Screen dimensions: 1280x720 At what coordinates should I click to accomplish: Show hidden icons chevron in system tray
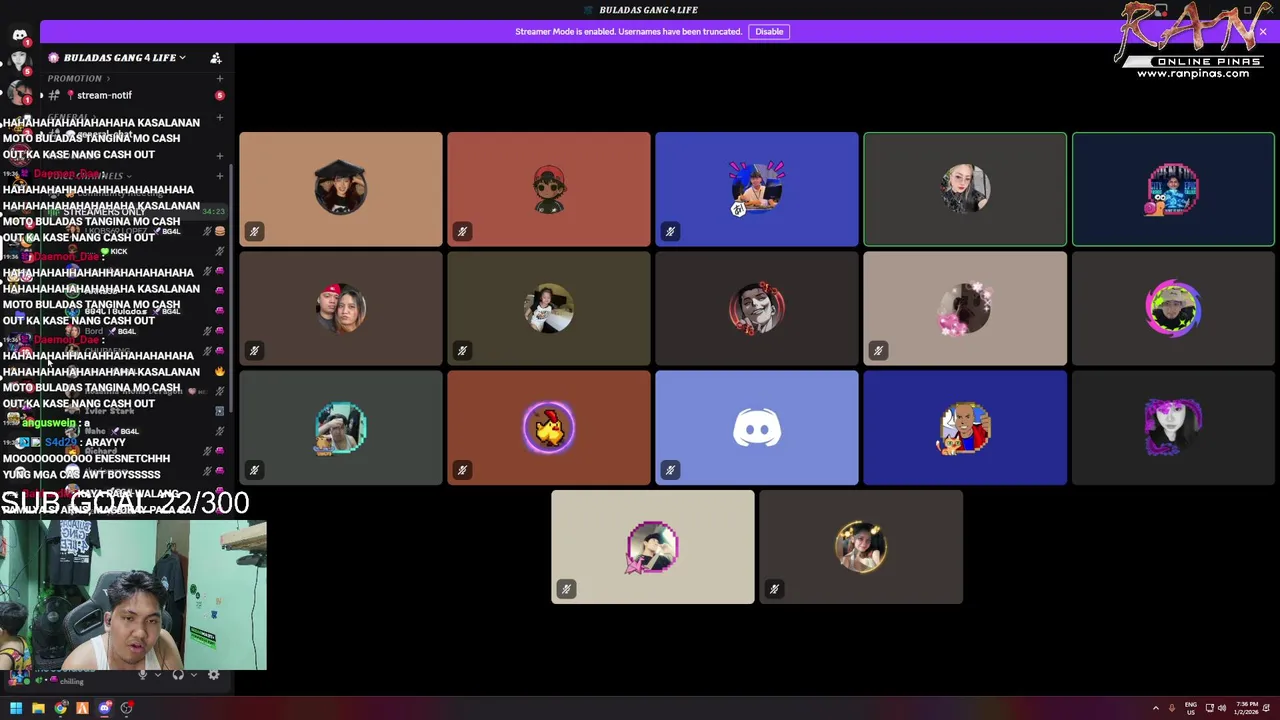click(x=1156, y=708)
